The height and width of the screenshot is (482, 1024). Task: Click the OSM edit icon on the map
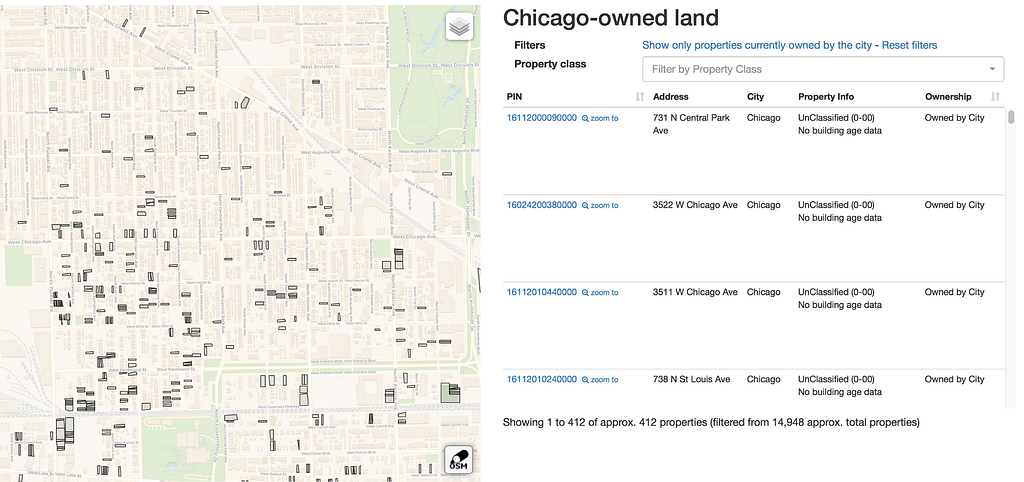[x=458, y=459]
